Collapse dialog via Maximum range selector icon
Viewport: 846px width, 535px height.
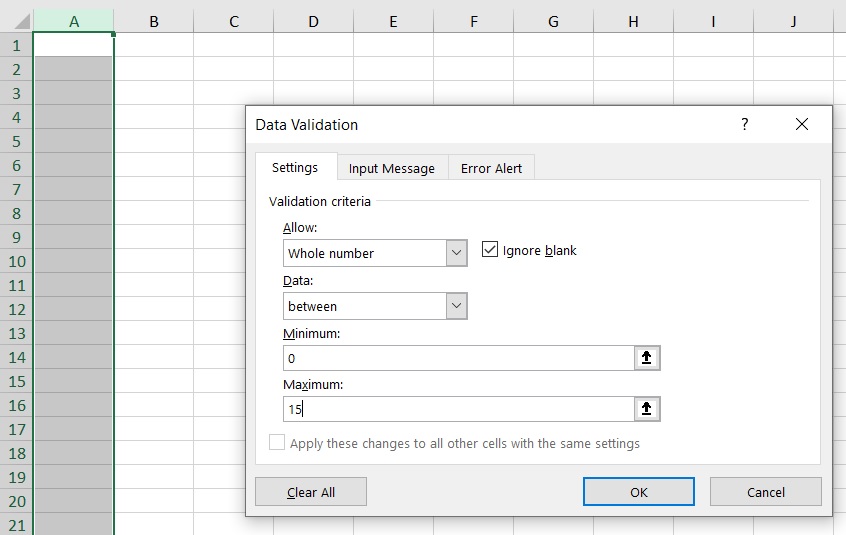[x=647, y=409]
